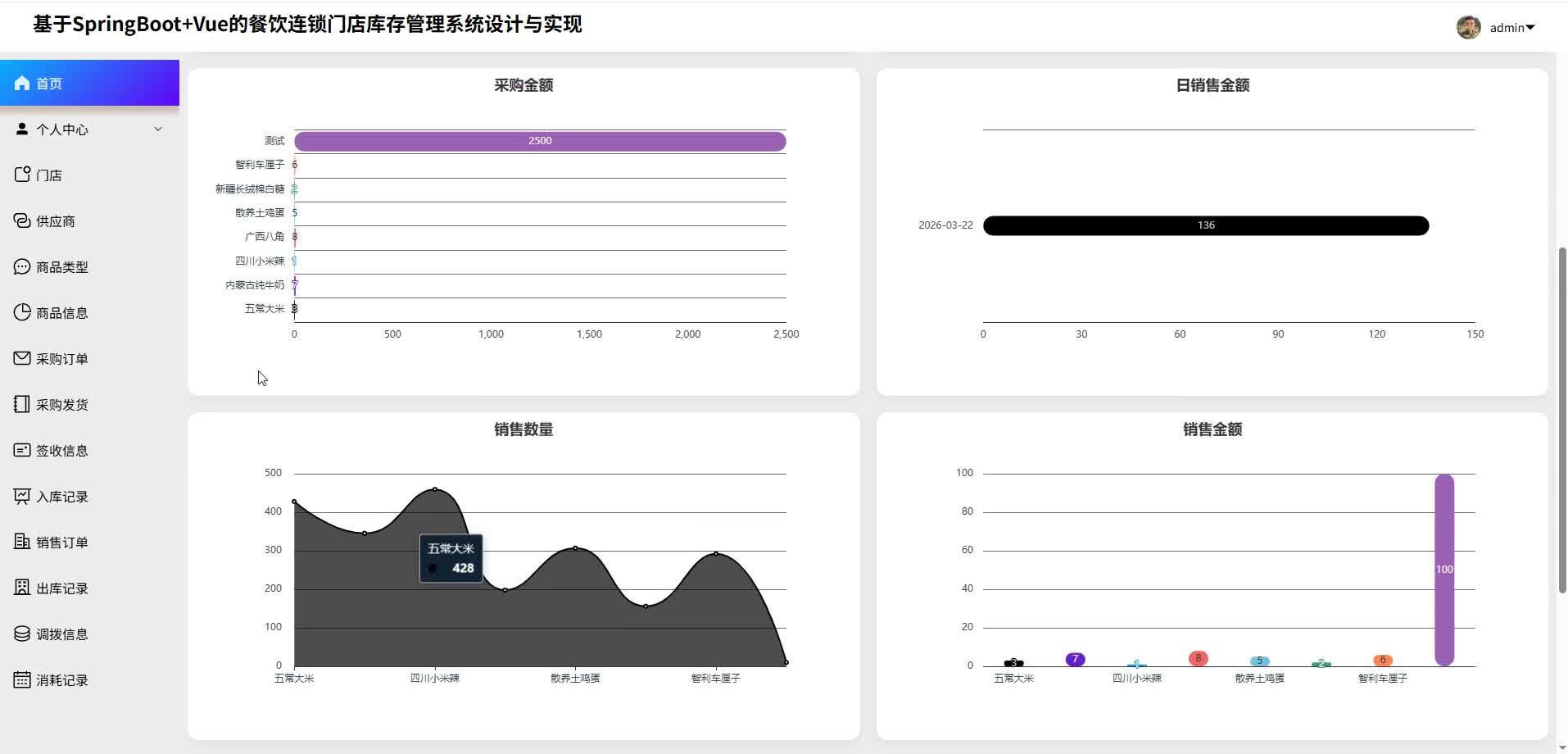Go to the 首页 menu item
The width and height of the screenshot is (1568, 754).
89,83
